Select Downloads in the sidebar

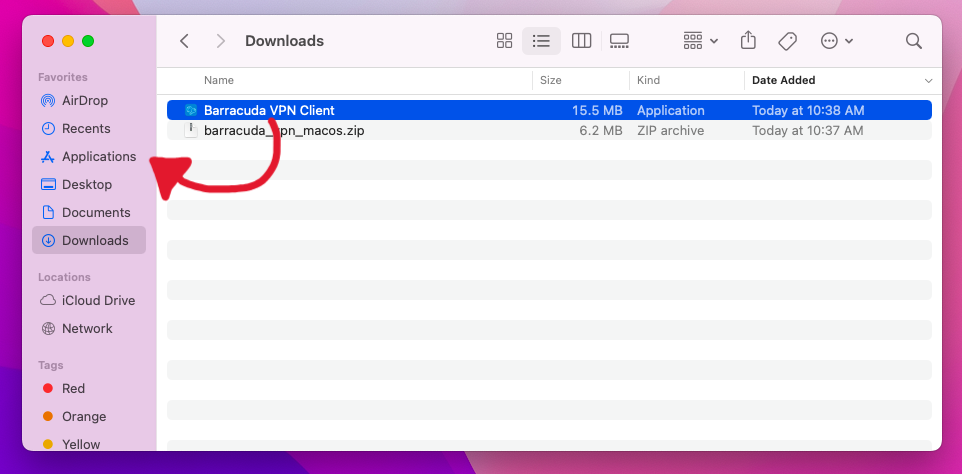coord(89,240)
